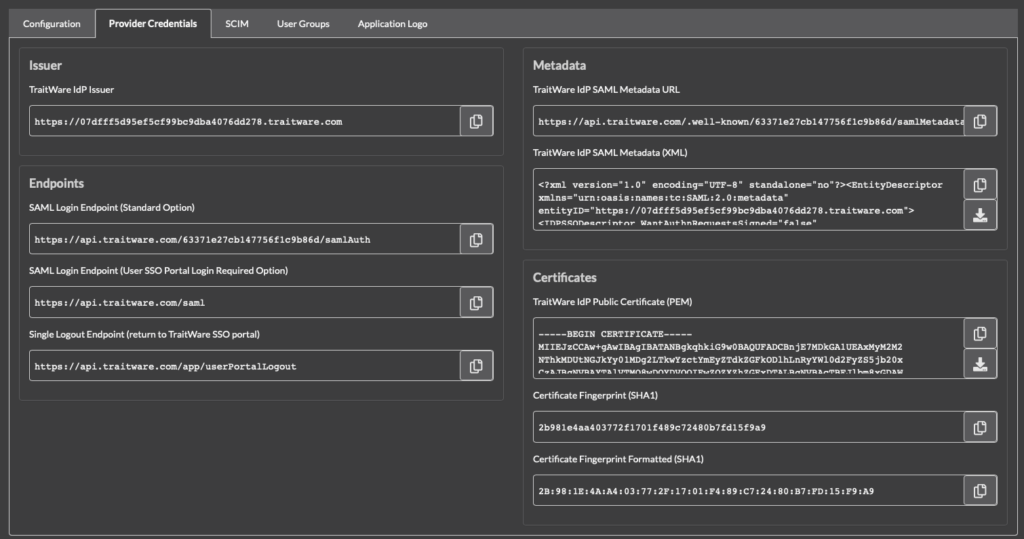Click the Certificates section heading
The width and height of the screenshot is (1024, 539).
pos(564,278)
